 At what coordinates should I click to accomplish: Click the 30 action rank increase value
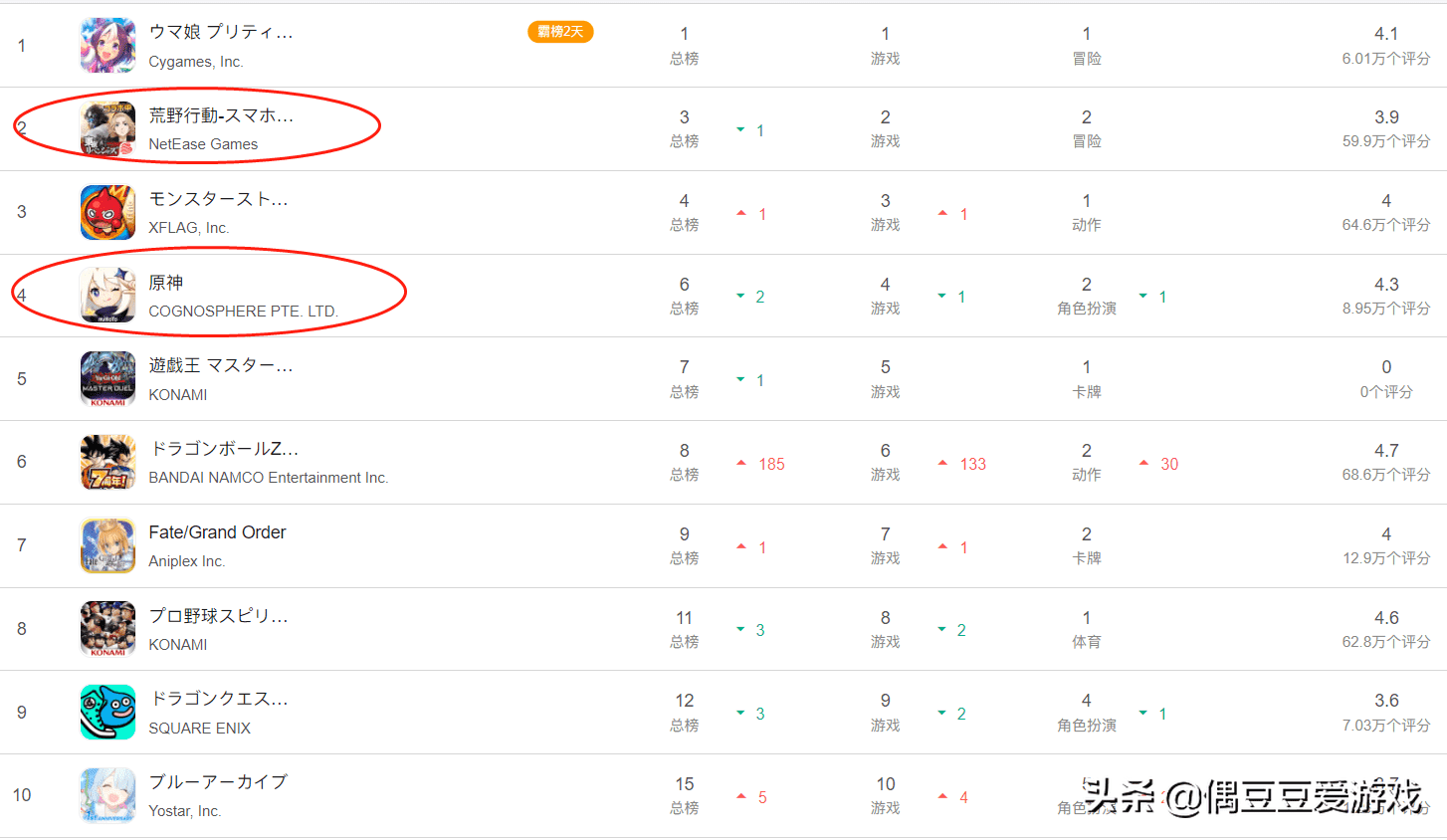pyautogui.click(x=1169, y=464)
